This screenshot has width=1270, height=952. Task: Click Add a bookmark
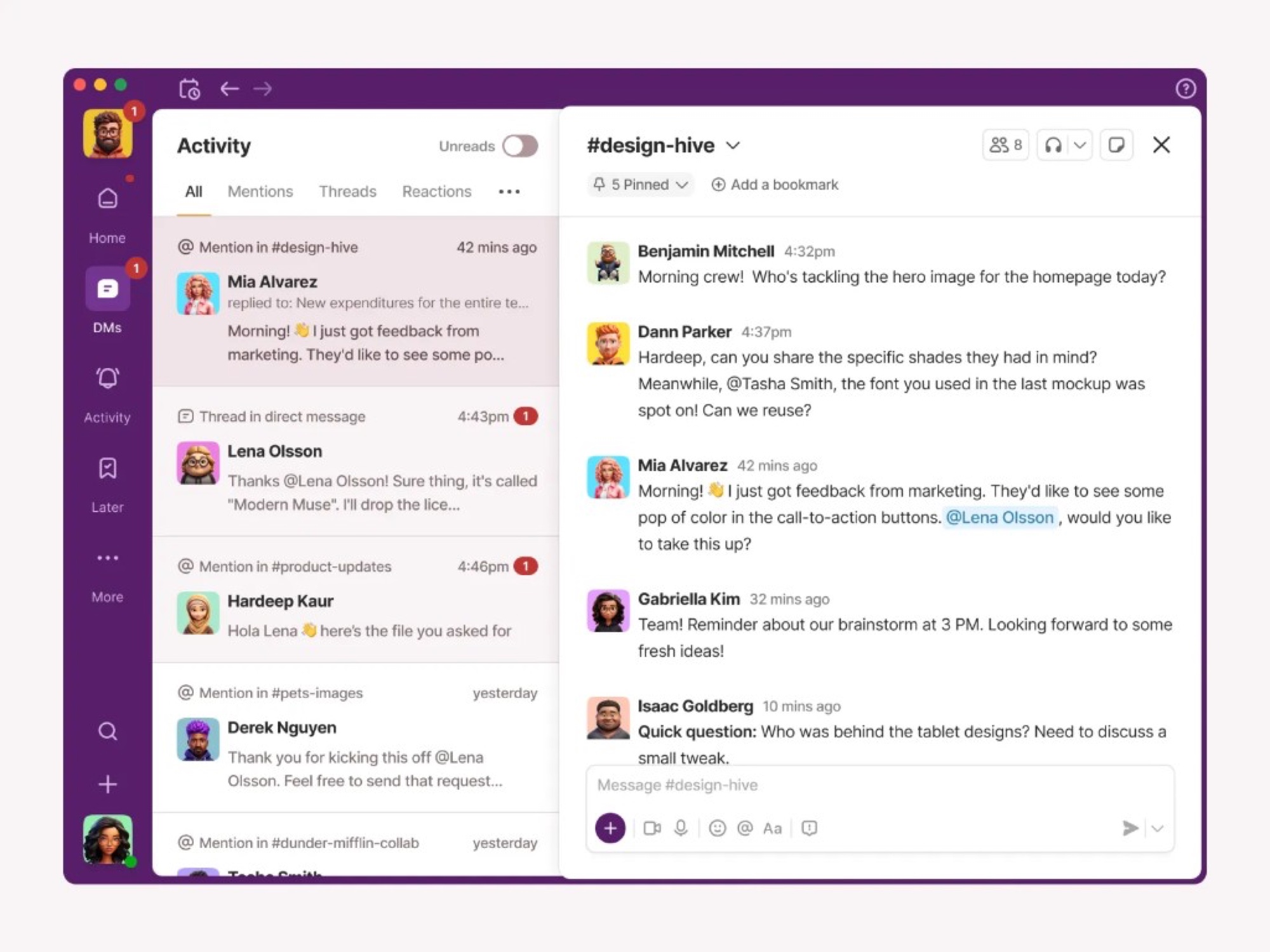click(x=775, y=185)
